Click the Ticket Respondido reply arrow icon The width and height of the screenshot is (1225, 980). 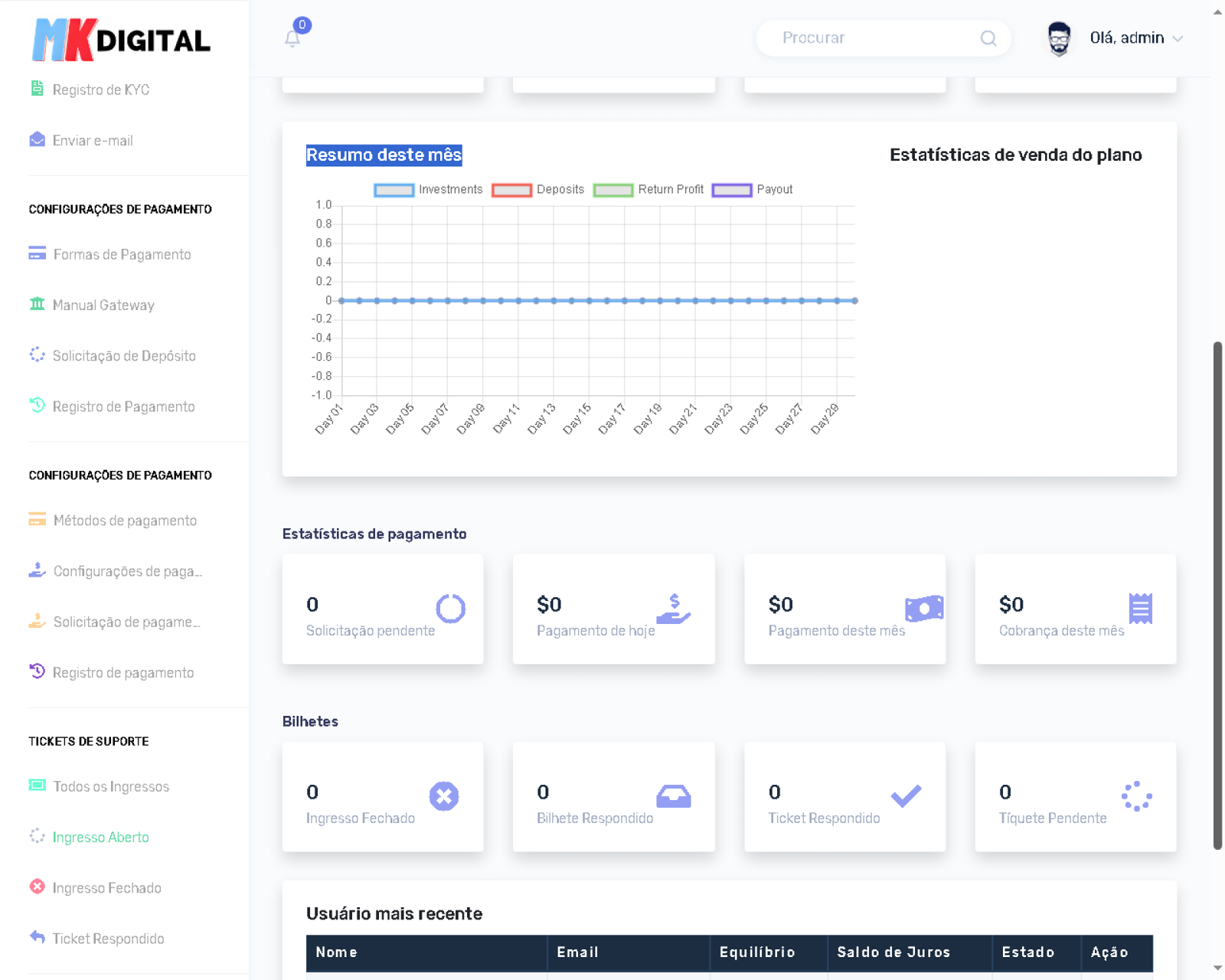[37, 937]
